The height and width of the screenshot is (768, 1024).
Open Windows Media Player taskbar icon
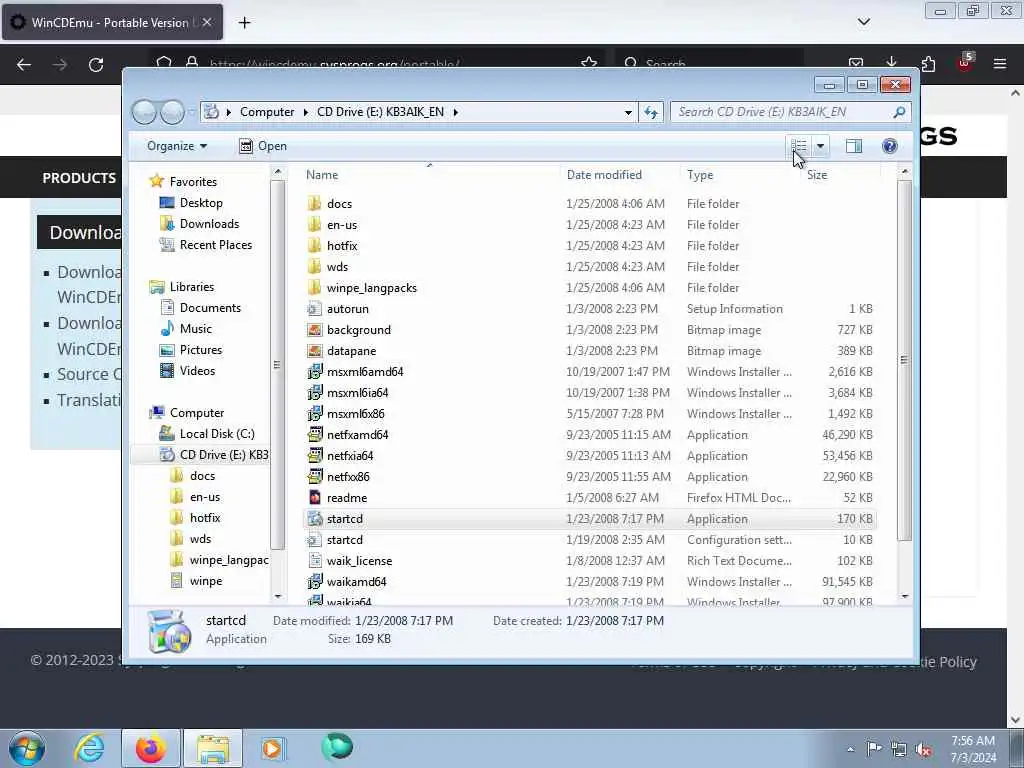[272, 748]
